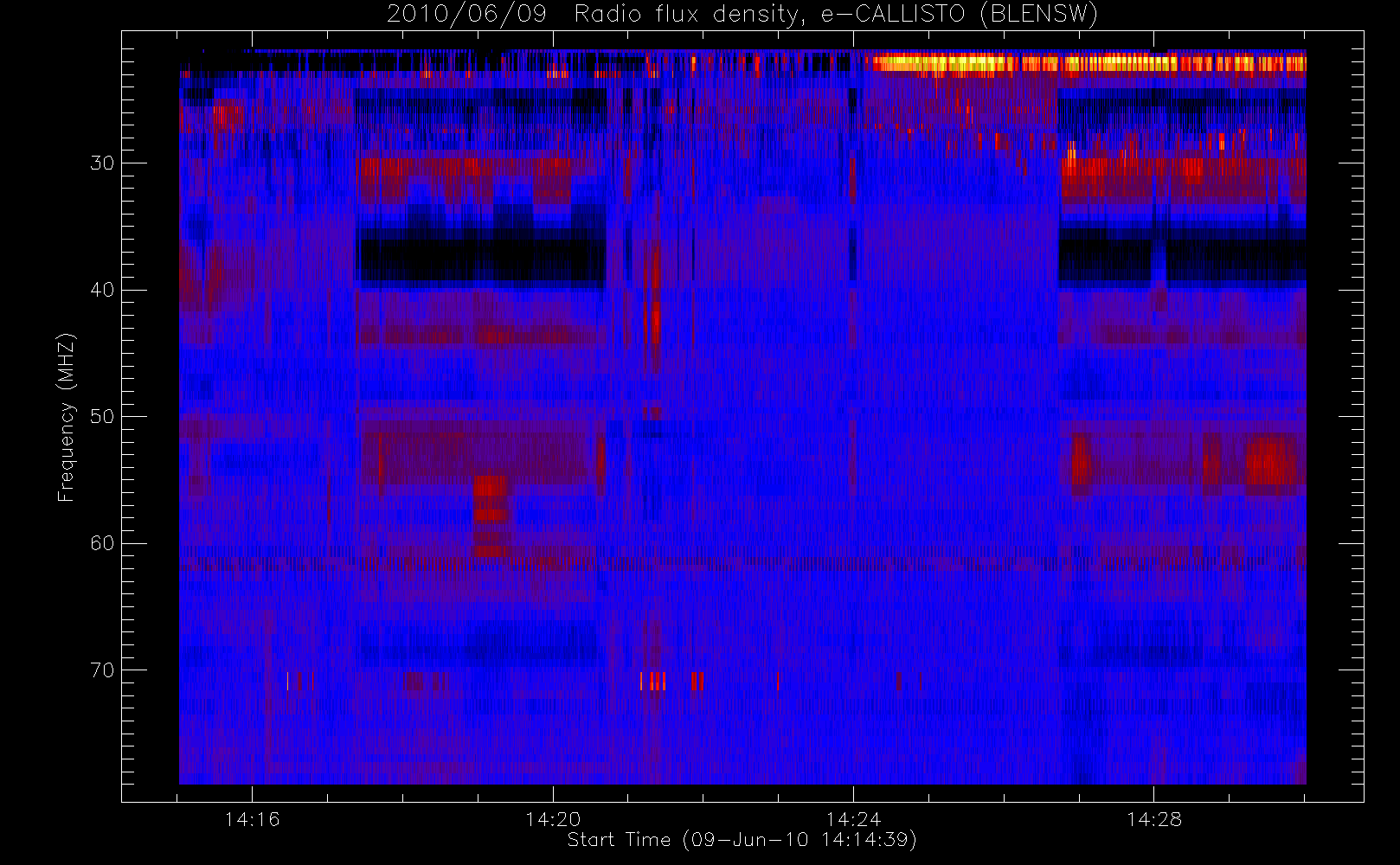
Task: Click the 'Start Time (09-Jun-10 14:14:39)' label
Action: point(742,840)
